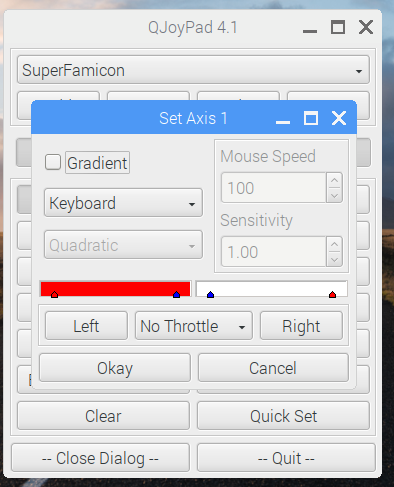Click the Left key assignment button
The width and height of the screenshot is (394, 487).
click(x=86, y=326)
